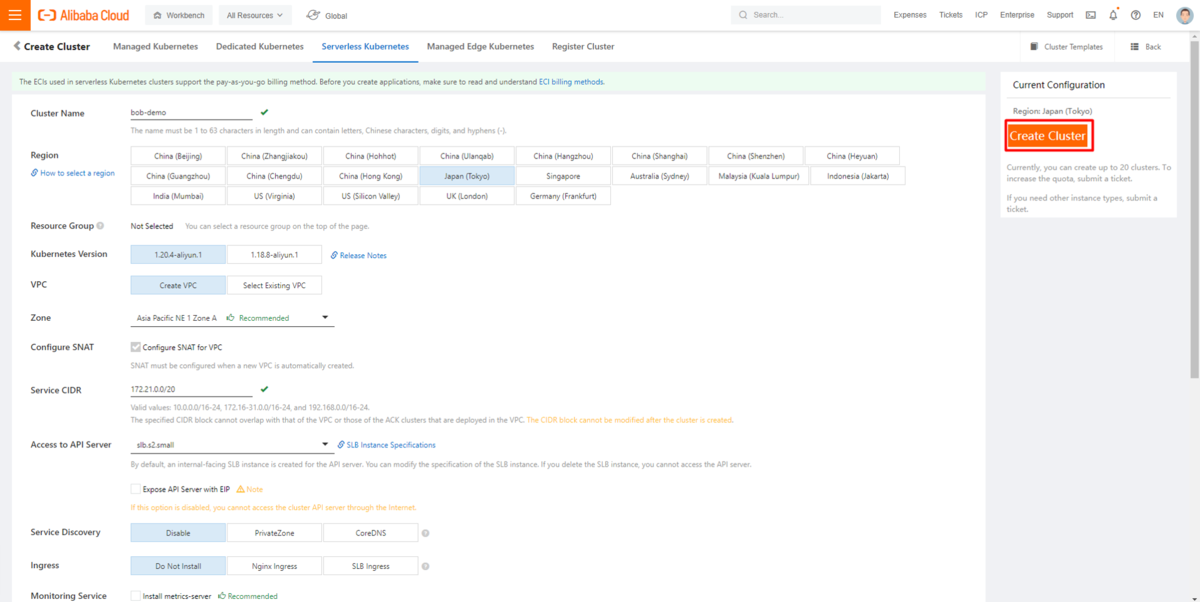Select Germany (Frankfurt) region
This screenshot has width=1200, height=602.
[x=563, y=196]
